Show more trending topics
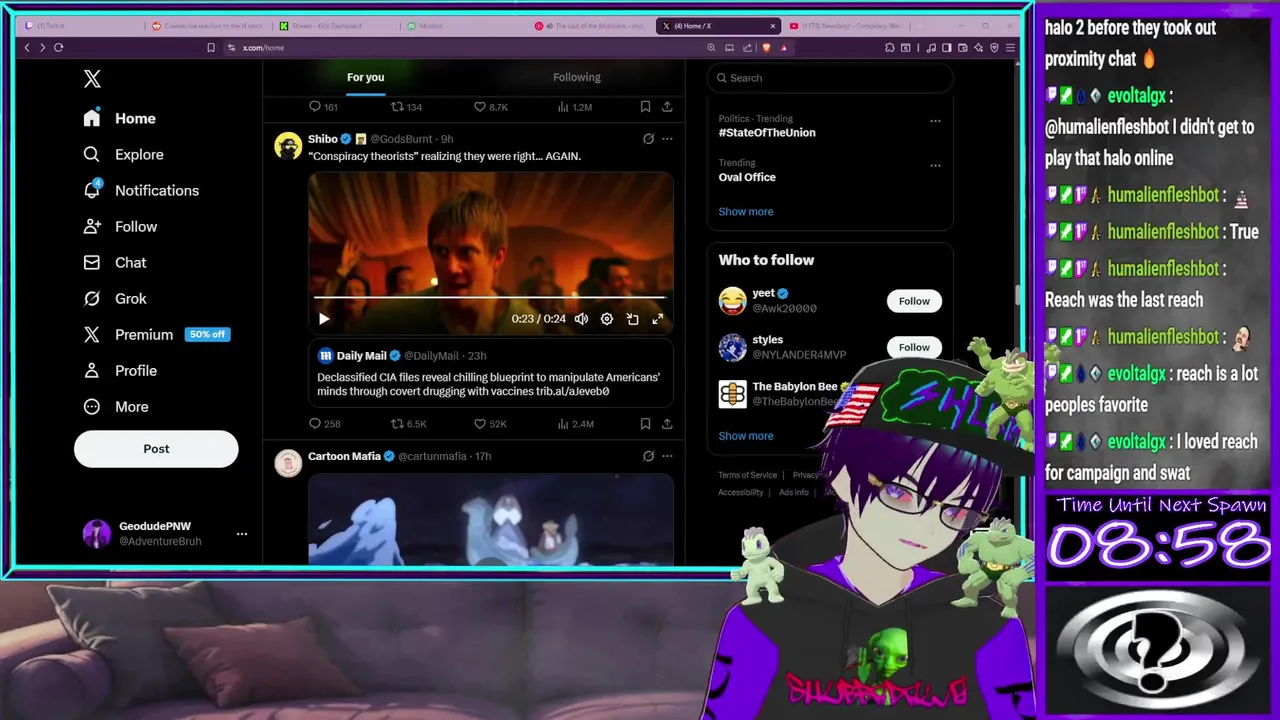The width and height of the screenshot is (1280, 720). pyautogui.click(x=746, y=212)
